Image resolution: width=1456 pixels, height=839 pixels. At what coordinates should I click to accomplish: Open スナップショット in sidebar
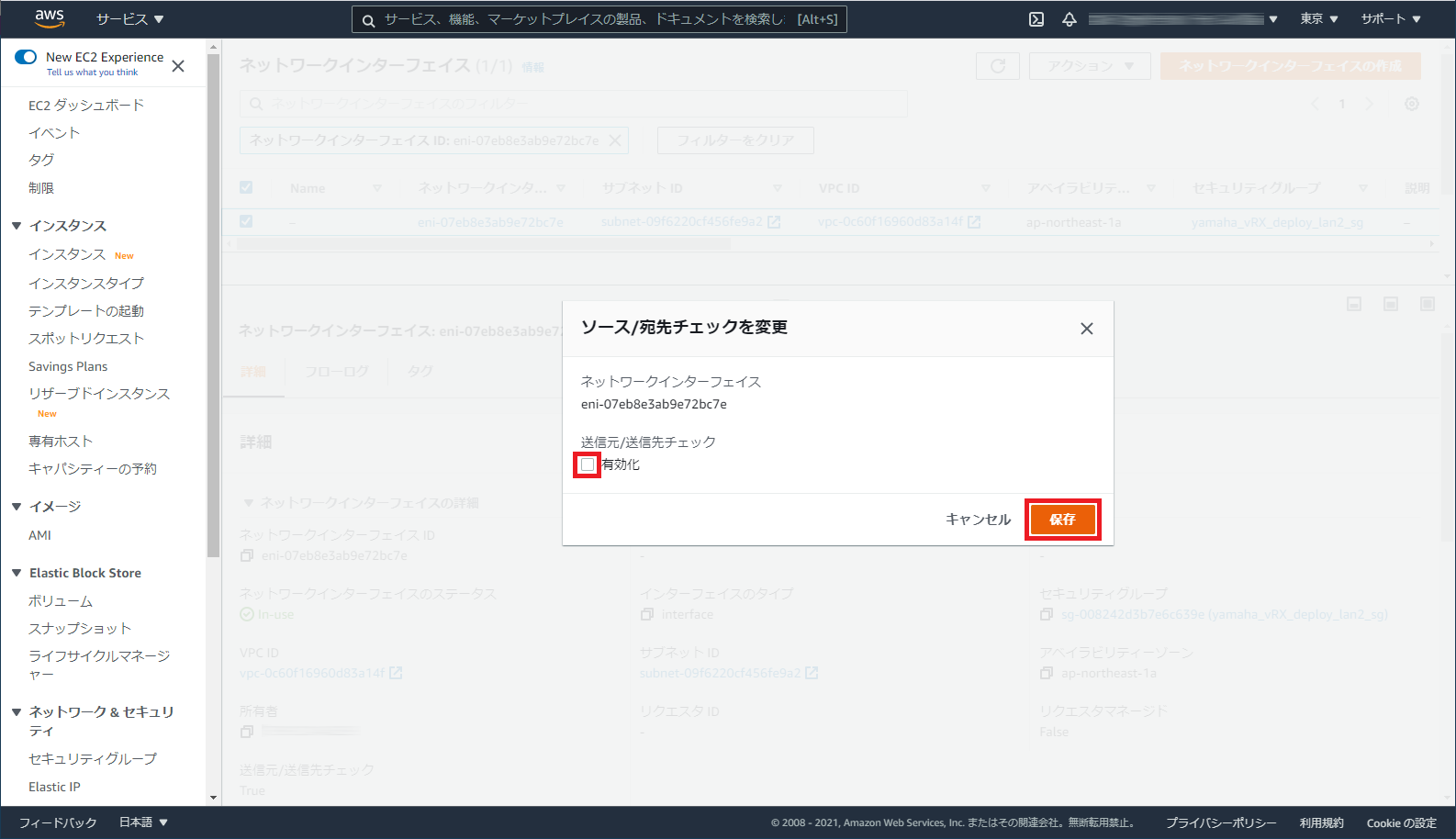[80, 629]
